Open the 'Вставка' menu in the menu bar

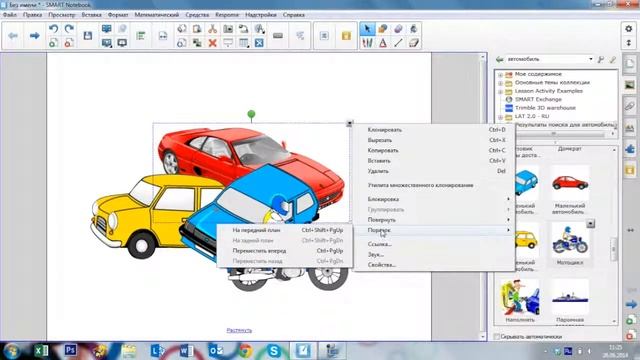pyautogui.click(x=91, y=15)
